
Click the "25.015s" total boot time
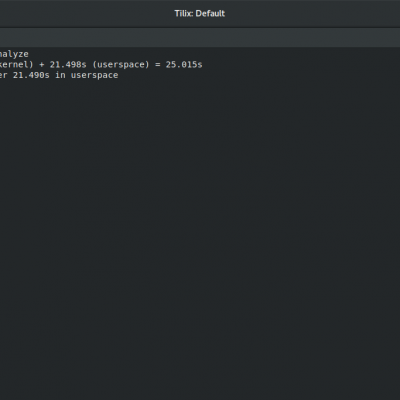tap(184, 64)
